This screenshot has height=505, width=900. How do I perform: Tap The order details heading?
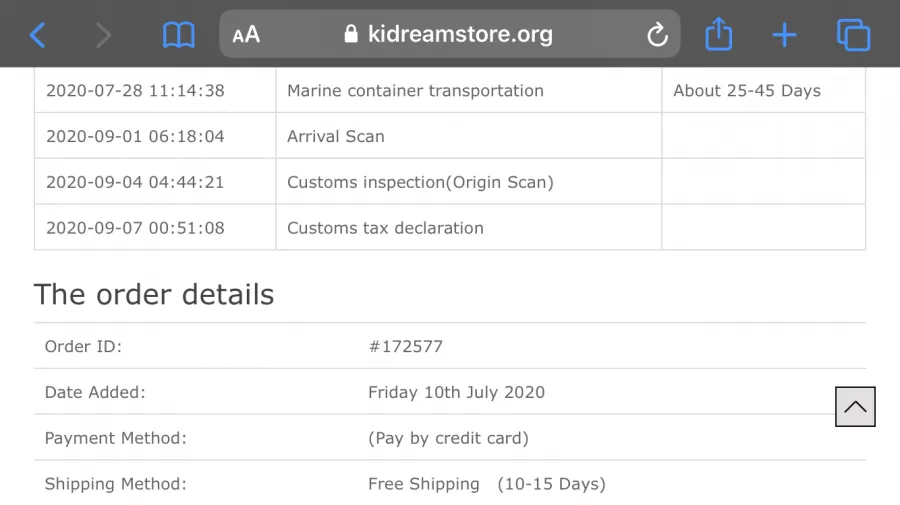click(x=154, y=294)
